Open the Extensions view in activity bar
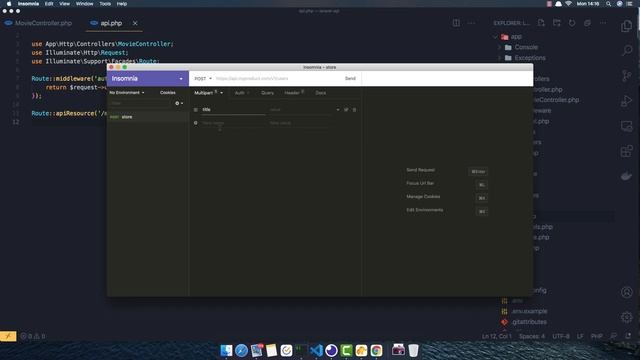 (627, 151)
